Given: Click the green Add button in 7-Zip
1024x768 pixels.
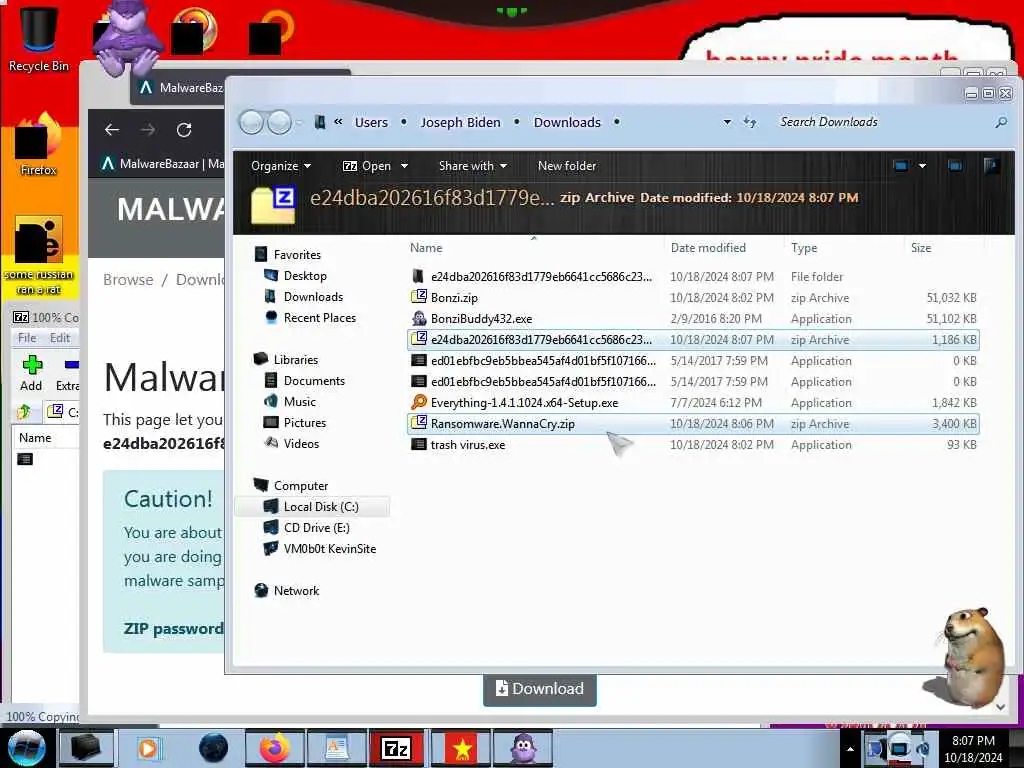Looking at the screenshot, I should click(x=31, y=373).
